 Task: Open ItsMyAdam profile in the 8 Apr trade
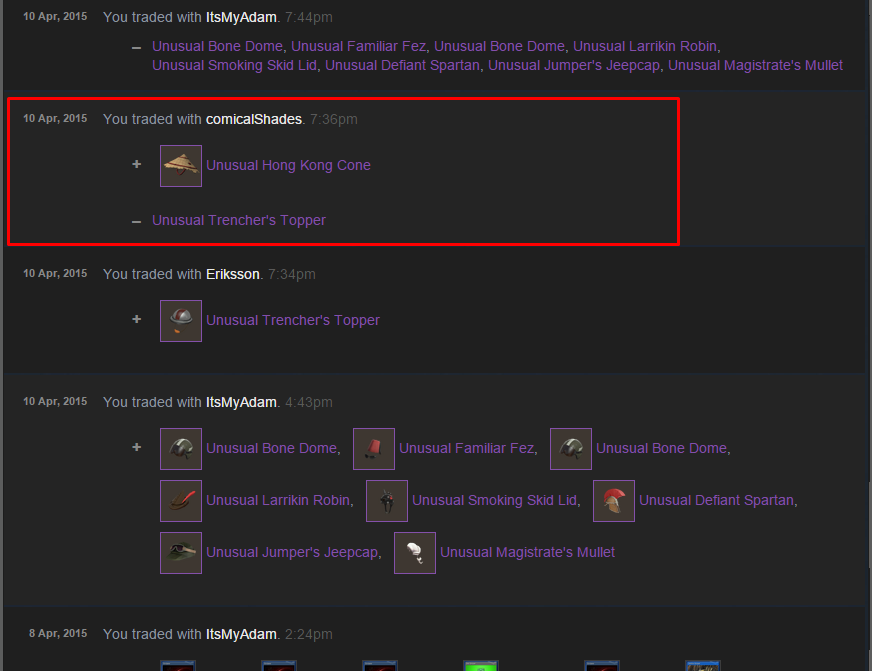click(x=241, y=634)
